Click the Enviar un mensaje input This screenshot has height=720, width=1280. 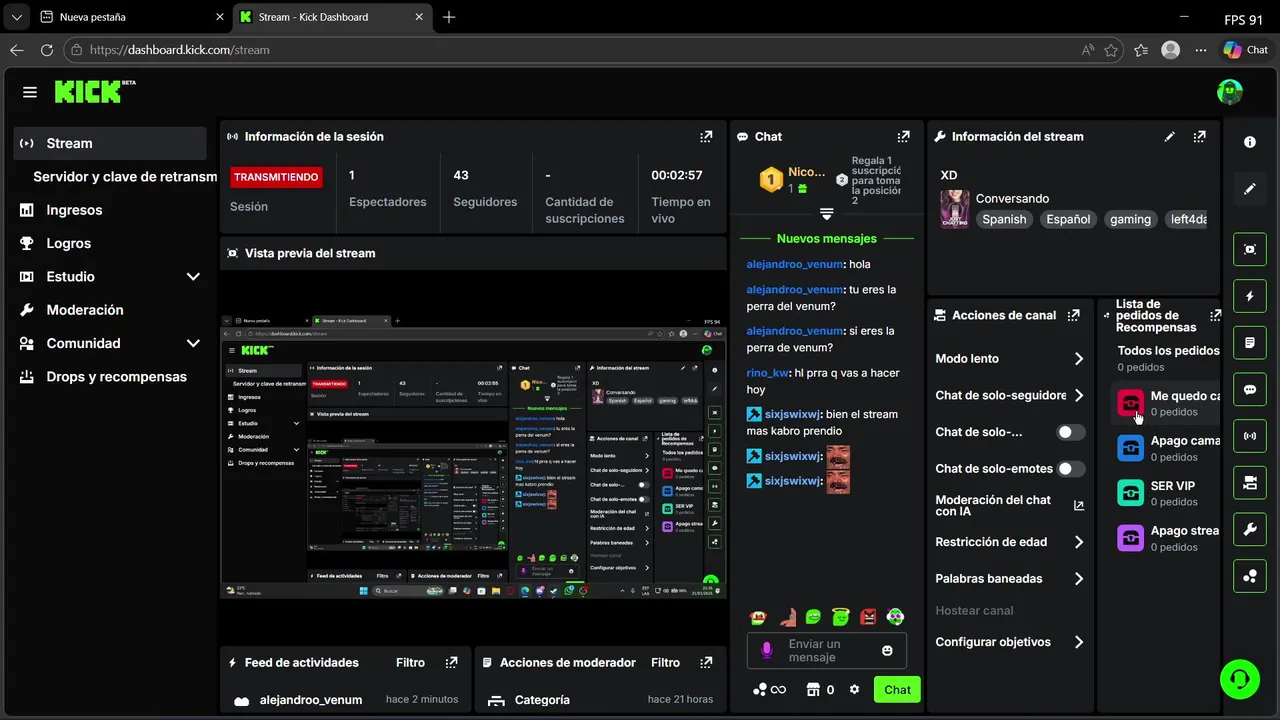pyautogui.click(x=826, y=651)
